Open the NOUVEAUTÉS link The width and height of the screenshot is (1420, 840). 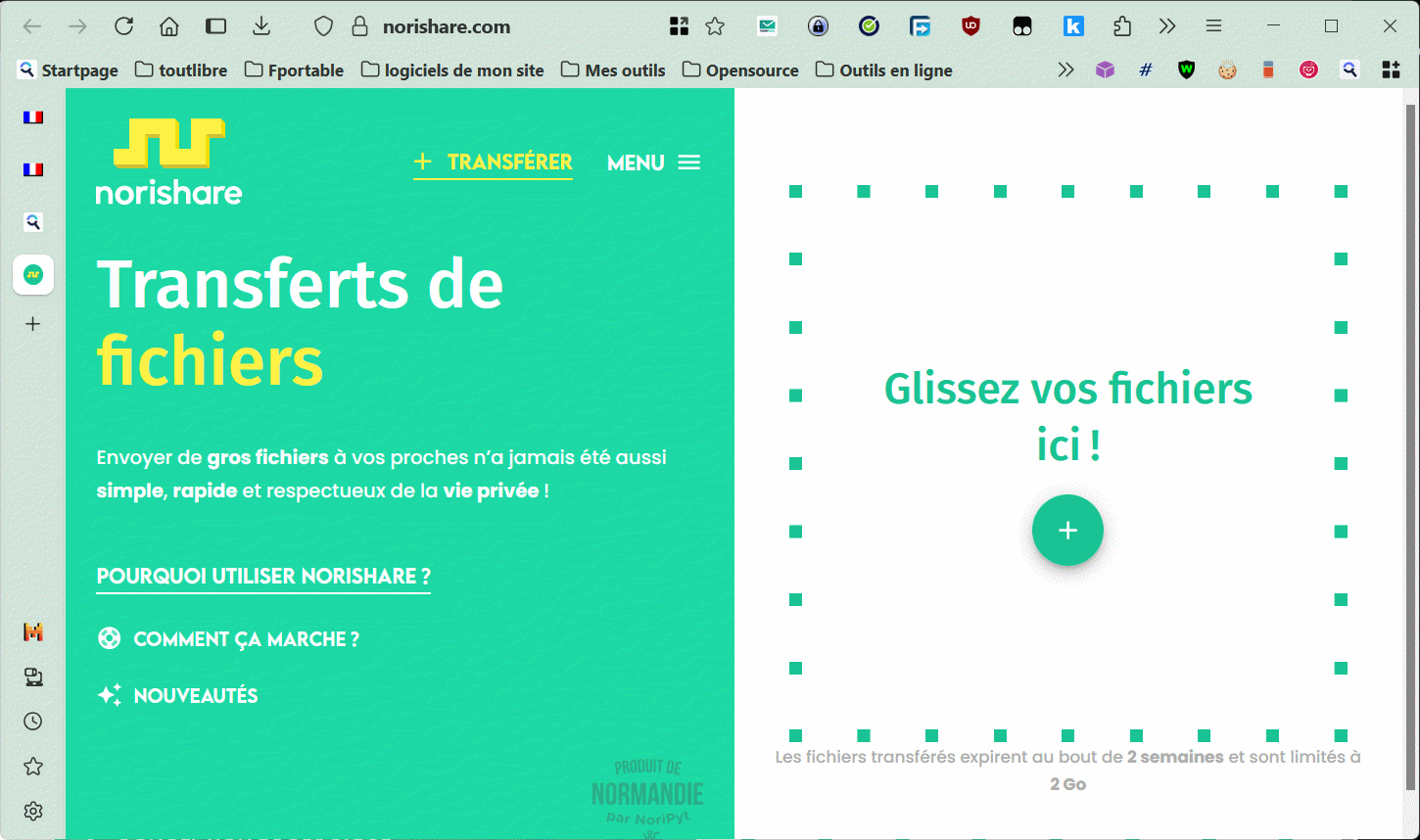(x=177, y=696)
